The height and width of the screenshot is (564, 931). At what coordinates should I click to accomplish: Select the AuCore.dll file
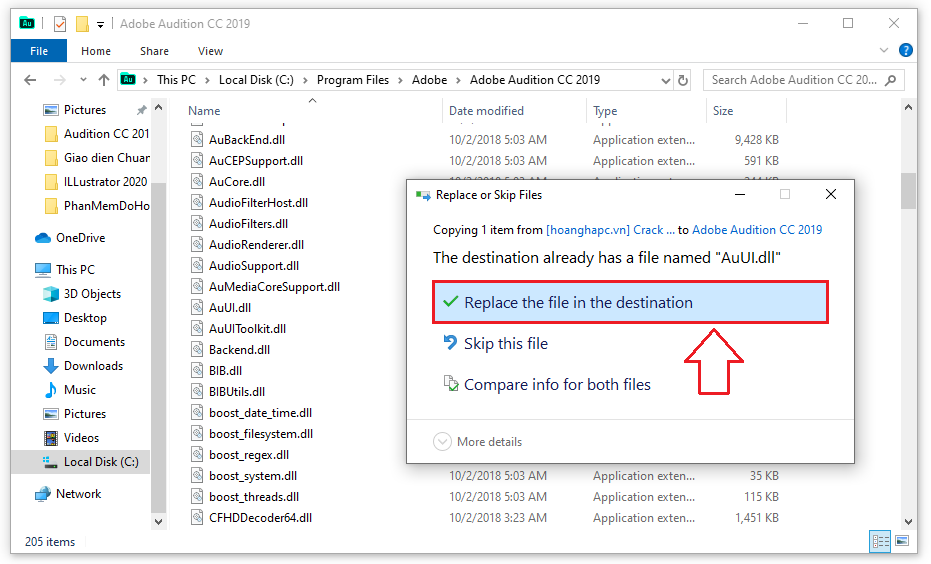[x=237, y=182]
